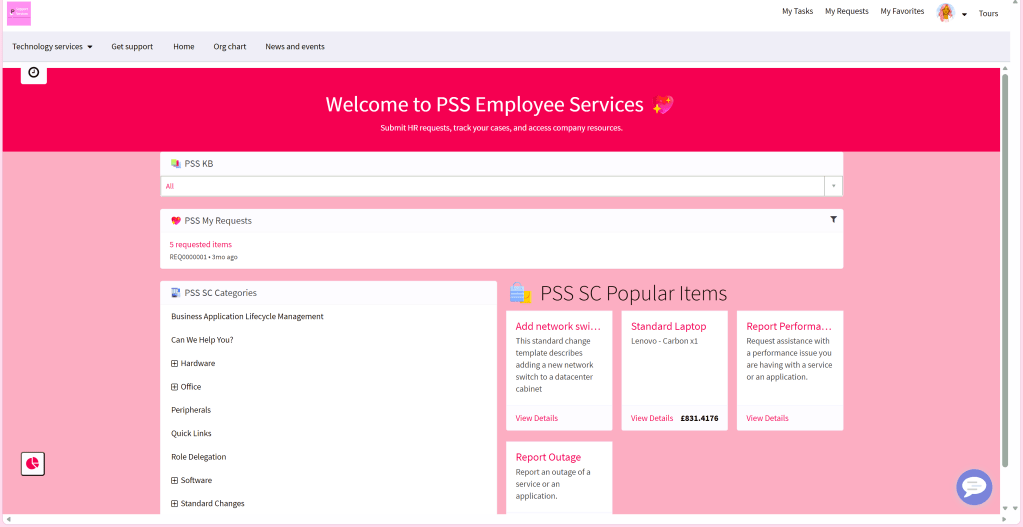
Task: View Details for Standard Laptop
Action: 651,418
